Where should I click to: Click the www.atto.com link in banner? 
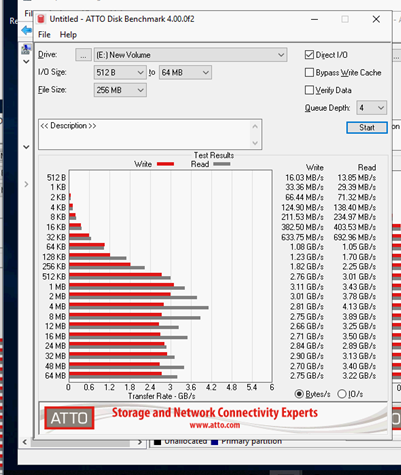(x=215, y=425)
